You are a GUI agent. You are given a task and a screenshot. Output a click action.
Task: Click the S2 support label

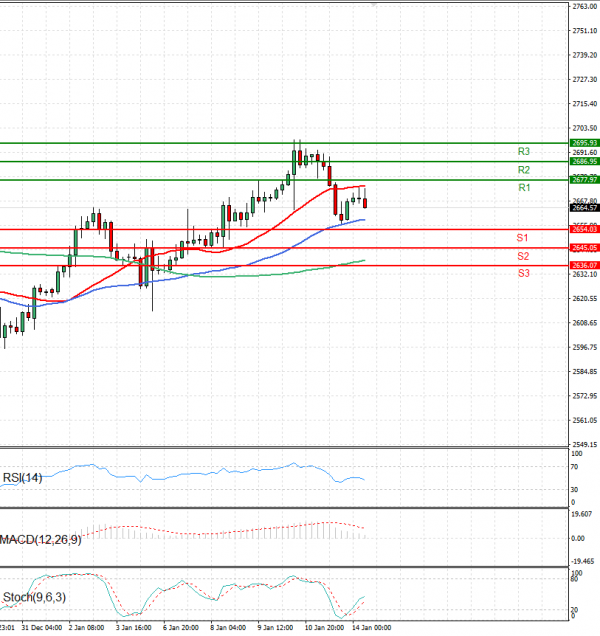(x=522, y=256)
